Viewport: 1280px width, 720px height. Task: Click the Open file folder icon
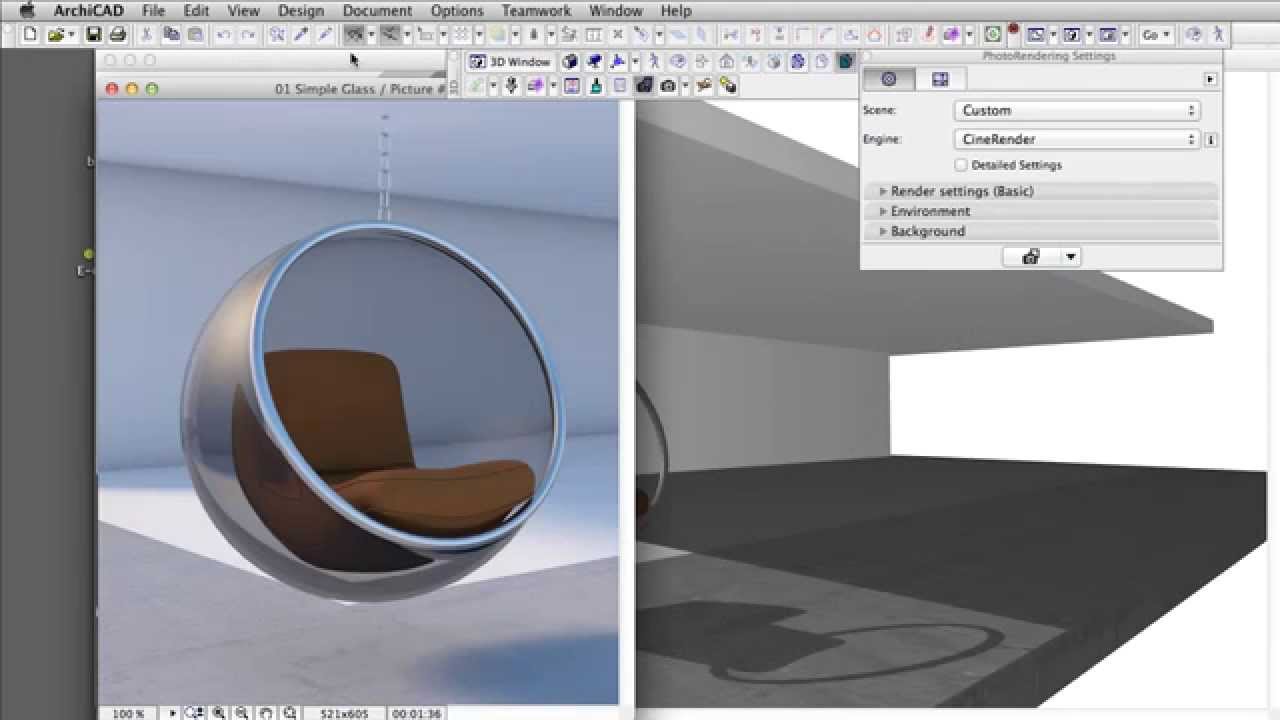point(56,34)
